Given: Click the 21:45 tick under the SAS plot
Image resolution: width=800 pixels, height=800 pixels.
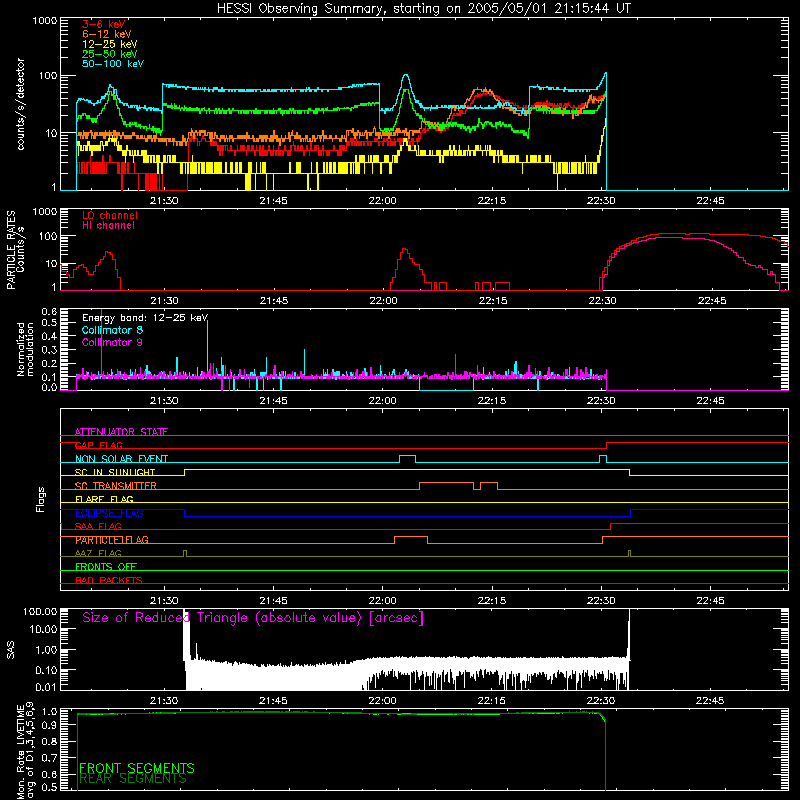Looking at the screenshot, I should (x=273, y=701).
